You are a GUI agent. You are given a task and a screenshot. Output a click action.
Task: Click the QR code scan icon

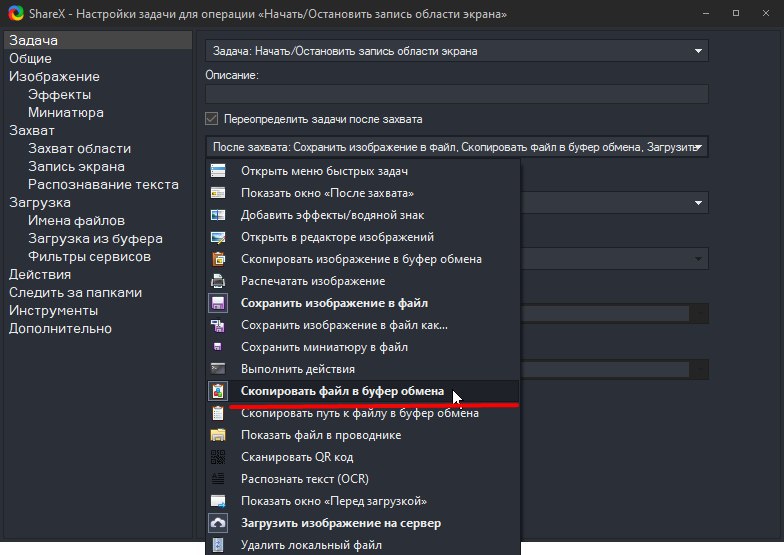pos(218,456)
